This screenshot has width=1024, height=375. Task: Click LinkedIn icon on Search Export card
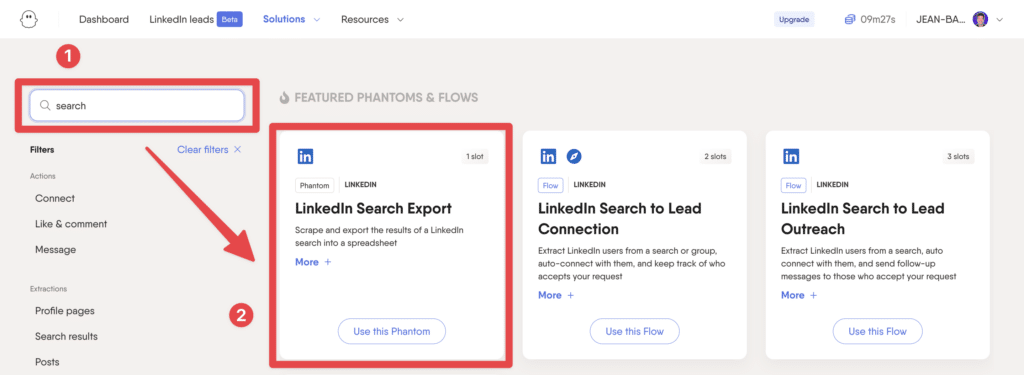[305, 157]
